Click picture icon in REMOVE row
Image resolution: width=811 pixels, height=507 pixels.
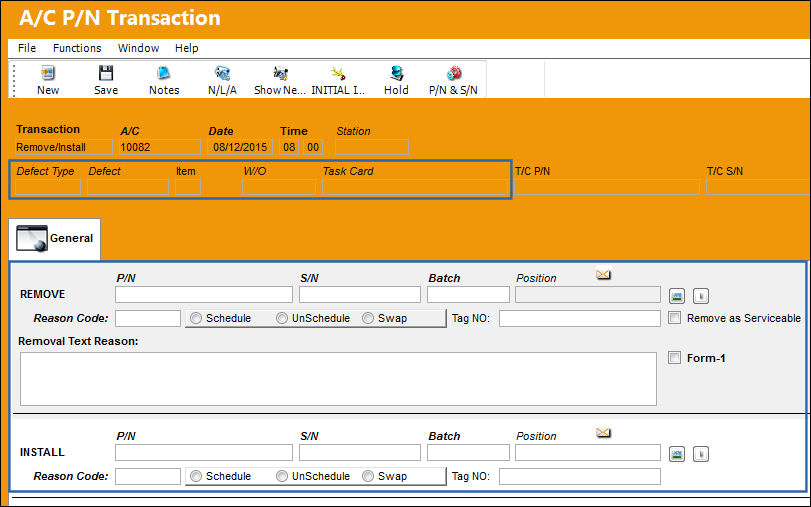(x=677, y=296)
